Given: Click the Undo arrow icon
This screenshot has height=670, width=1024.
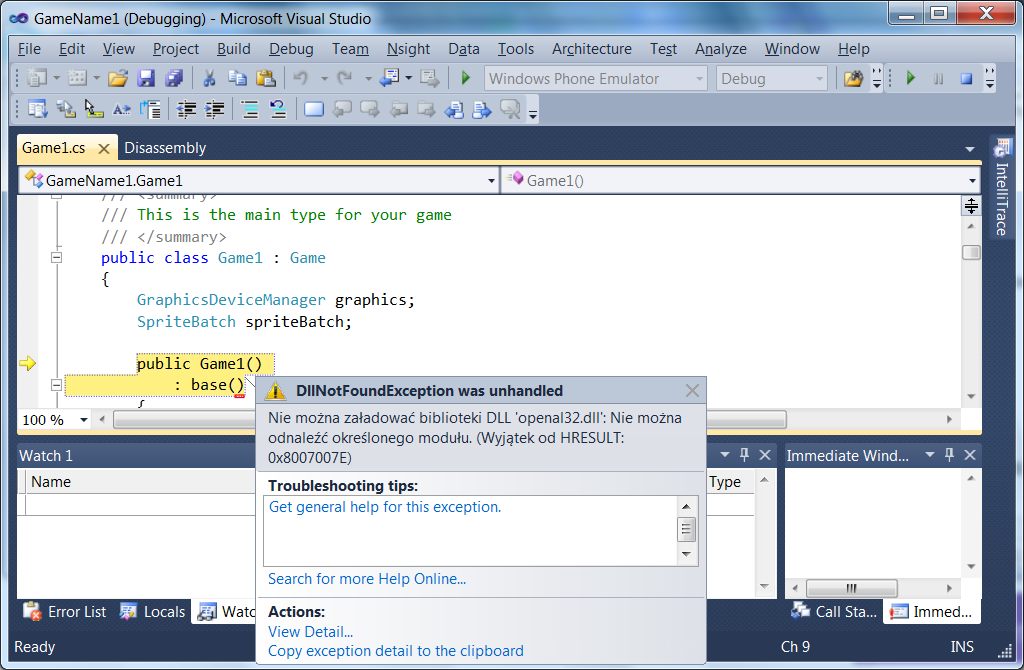Looking at the screenshot, I should point(300,78).
